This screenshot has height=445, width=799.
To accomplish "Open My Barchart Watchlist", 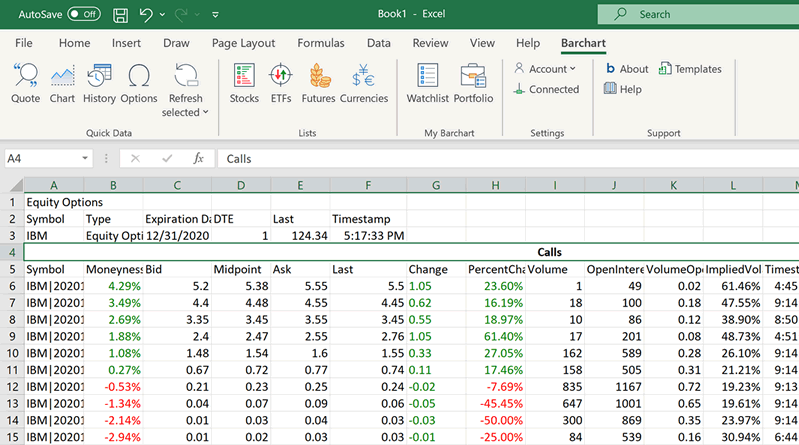I will [x=428, y=83].
